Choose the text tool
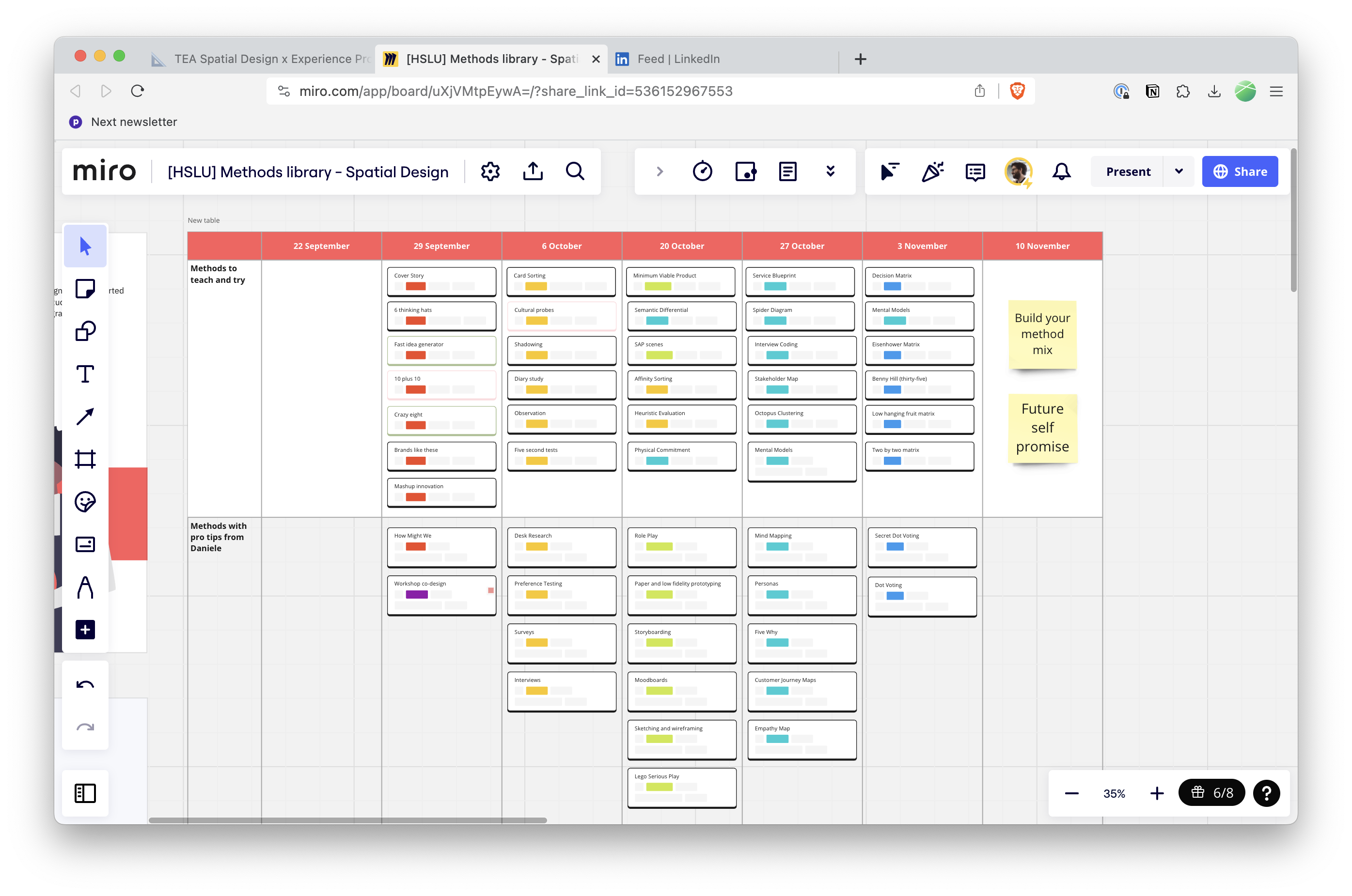Image resolution: width=1352 pixels, height=896 pixels. tap(85, 374)
